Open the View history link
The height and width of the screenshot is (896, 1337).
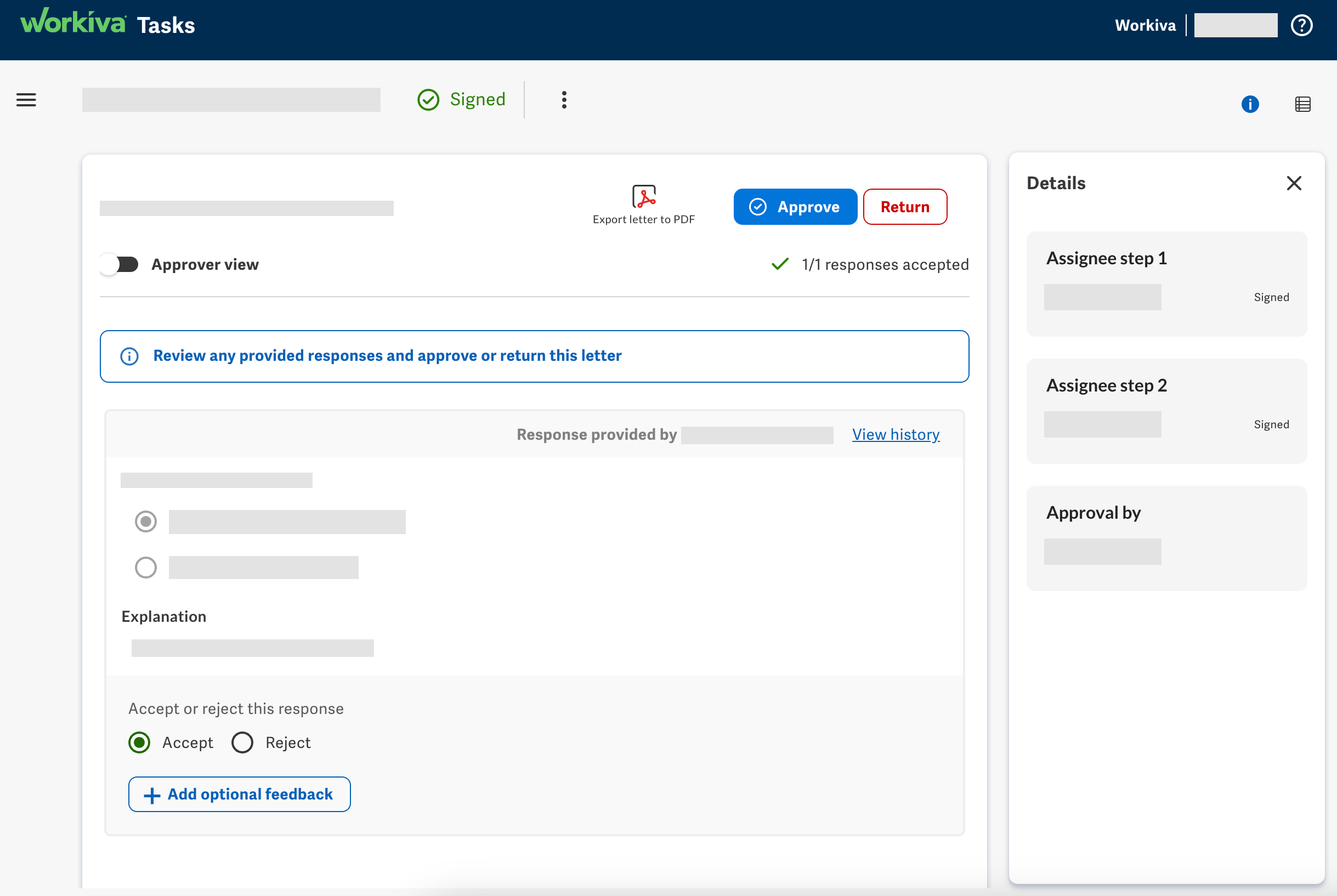pyautogui.click(x=896, y=434)
